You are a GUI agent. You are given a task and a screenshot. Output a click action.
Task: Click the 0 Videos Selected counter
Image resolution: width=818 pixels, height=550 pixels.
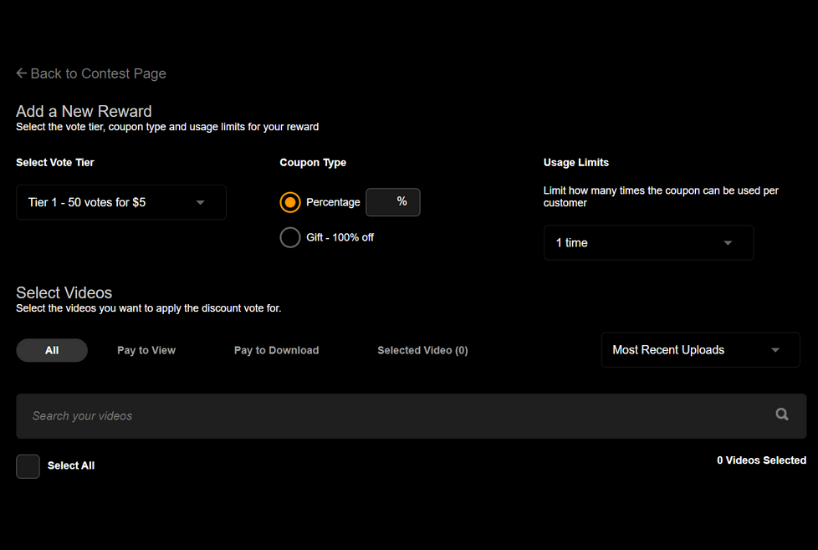[761, 460]
